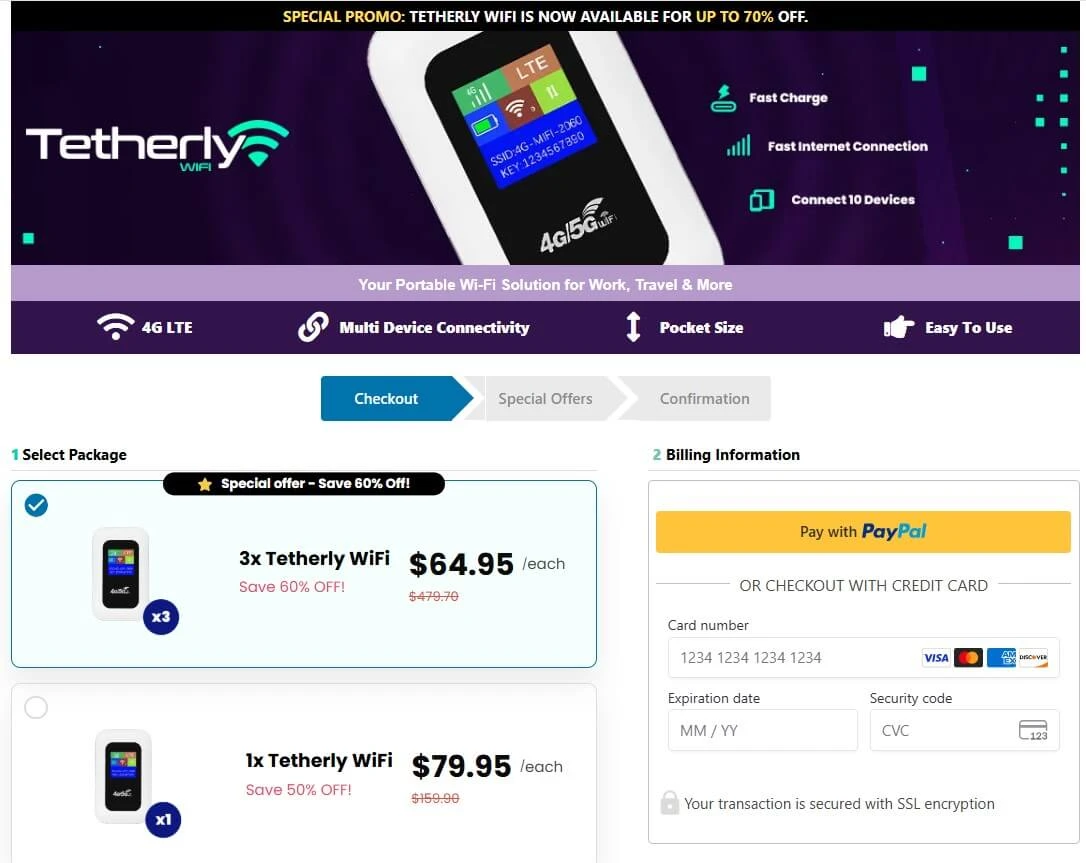
Task: Click the Easy To Use hand icon
Action: (898, 327)
